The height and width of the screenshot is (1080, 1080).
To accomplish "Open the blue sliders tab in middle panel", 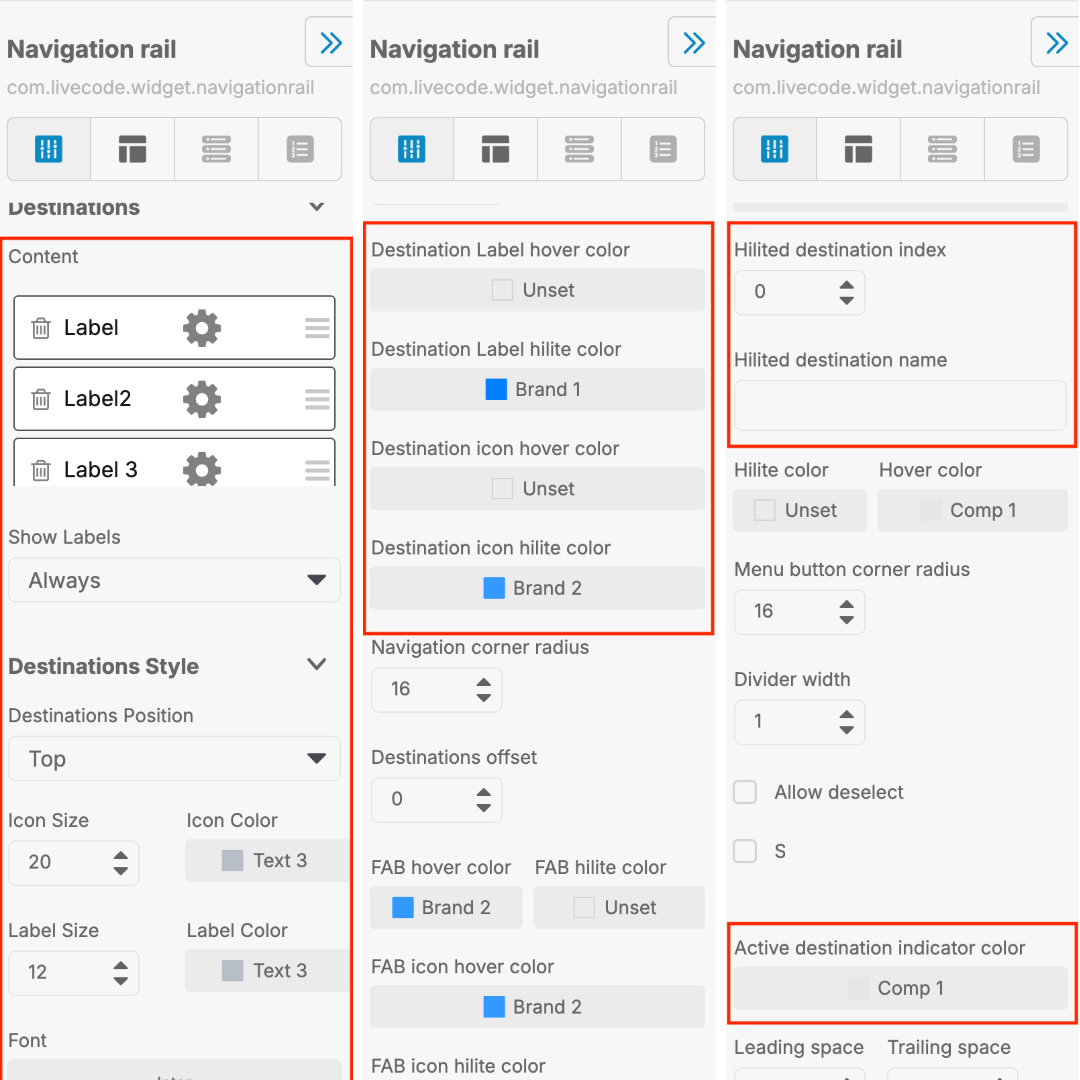I will [x=412, y=149].
